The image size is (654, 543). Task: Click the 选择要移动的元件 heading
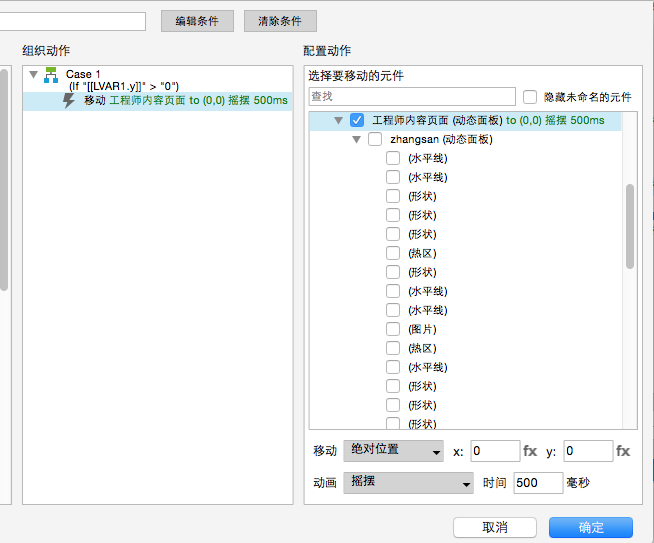pos(356,76)
